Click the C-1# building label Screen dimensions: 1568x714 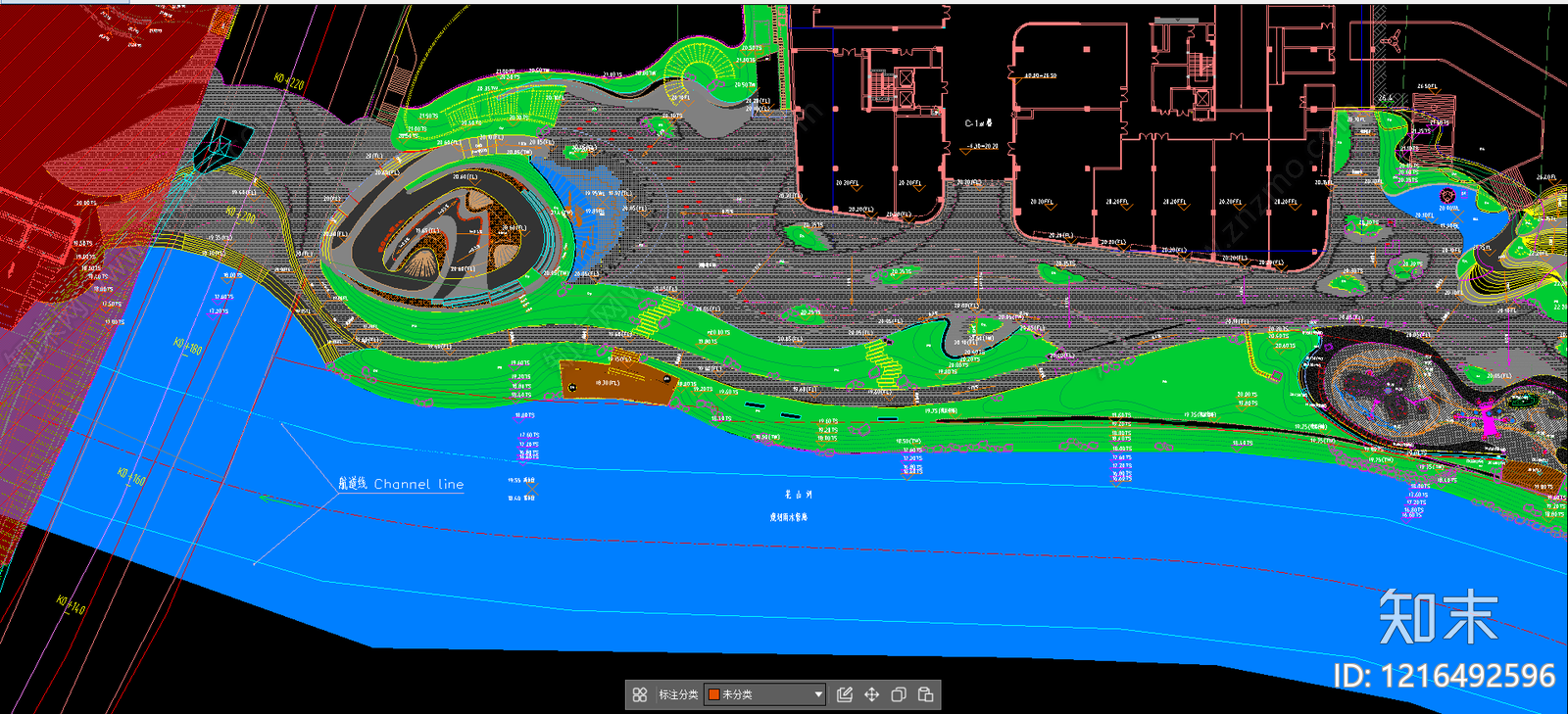pyautogui.click(x=978, y=123)
